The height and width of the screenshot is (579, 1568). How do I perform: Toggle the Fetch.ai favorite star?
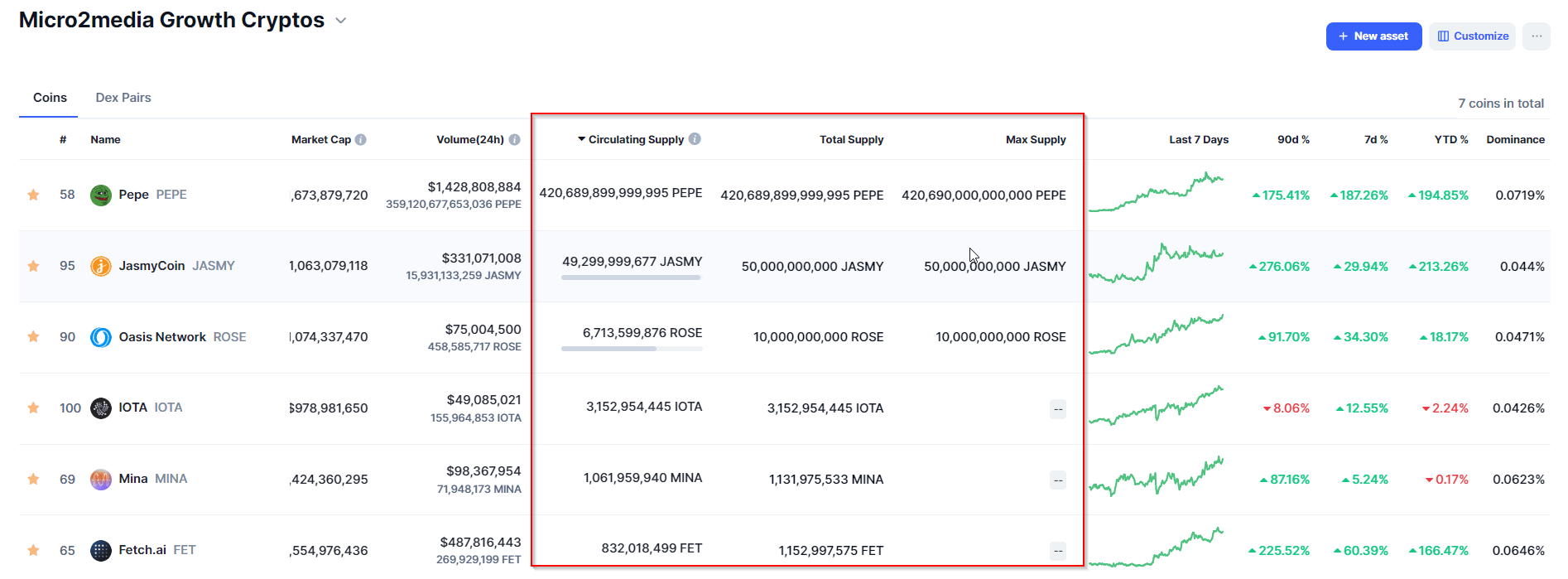(x=33, y=550)
